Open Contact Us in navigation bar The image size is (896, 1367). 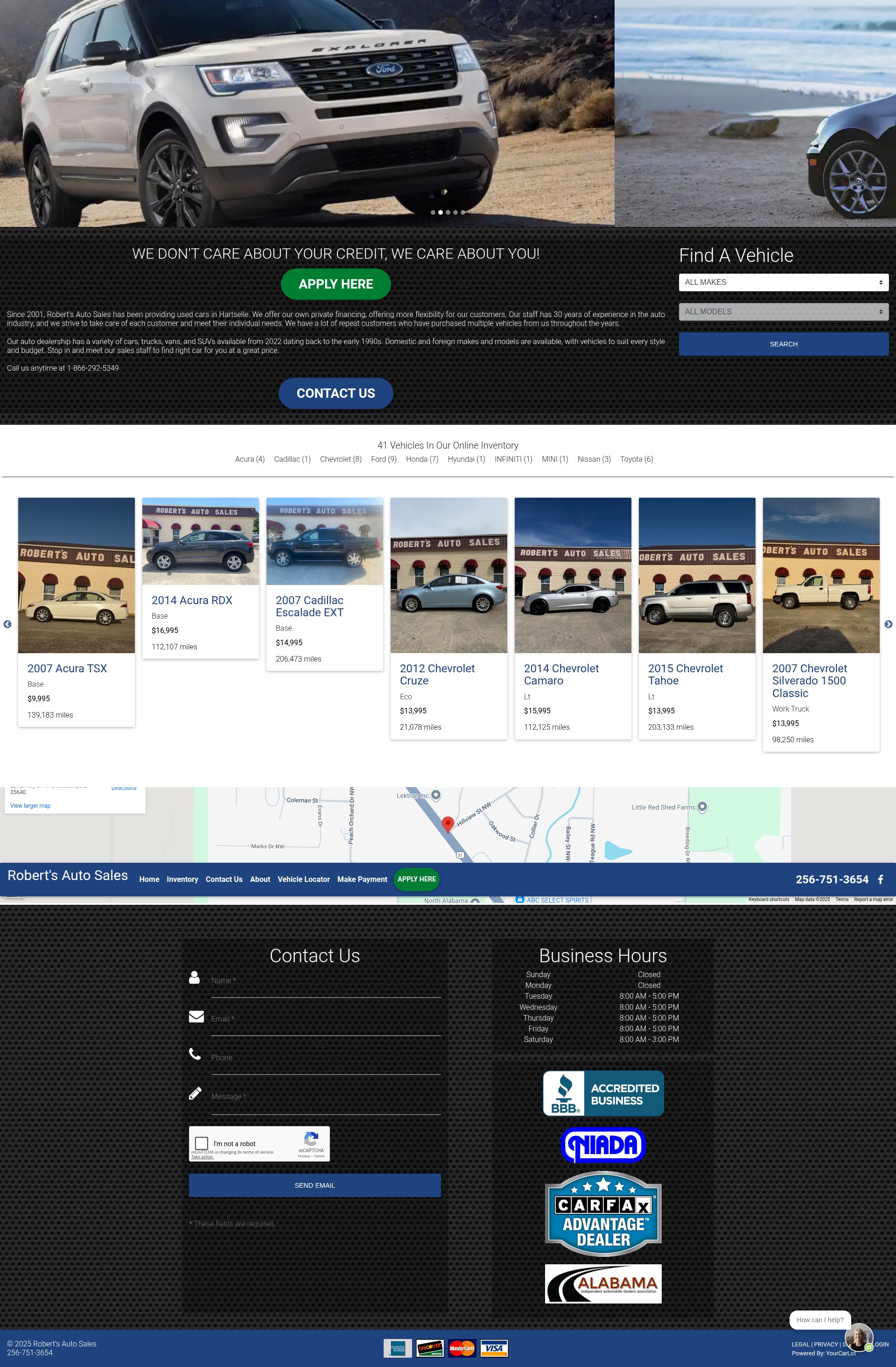tap(224, 880)
